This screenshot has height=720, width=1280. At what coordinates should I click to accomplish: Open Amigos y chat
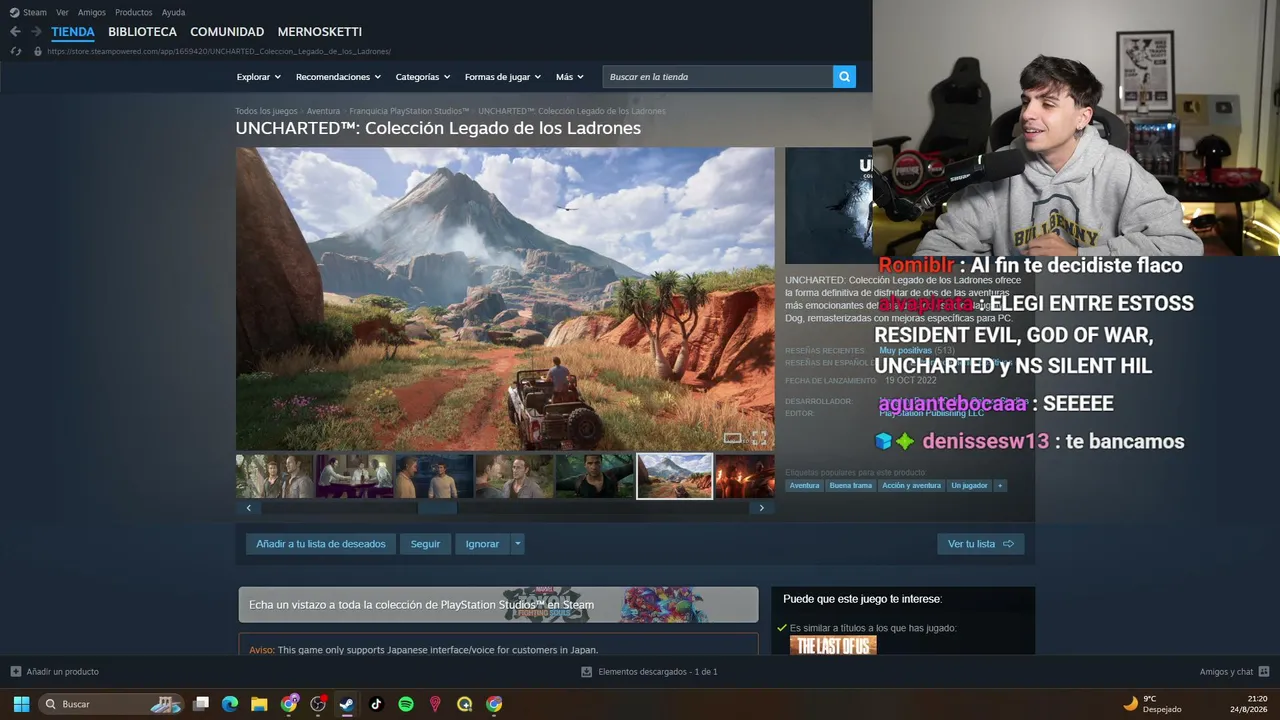coord(1234,672)
